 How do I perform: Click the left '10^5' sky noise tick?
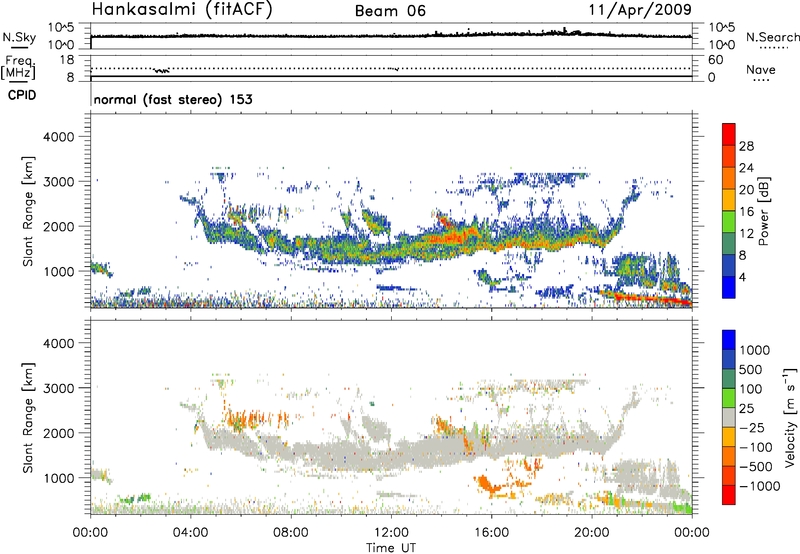click(x=61, y=27)
